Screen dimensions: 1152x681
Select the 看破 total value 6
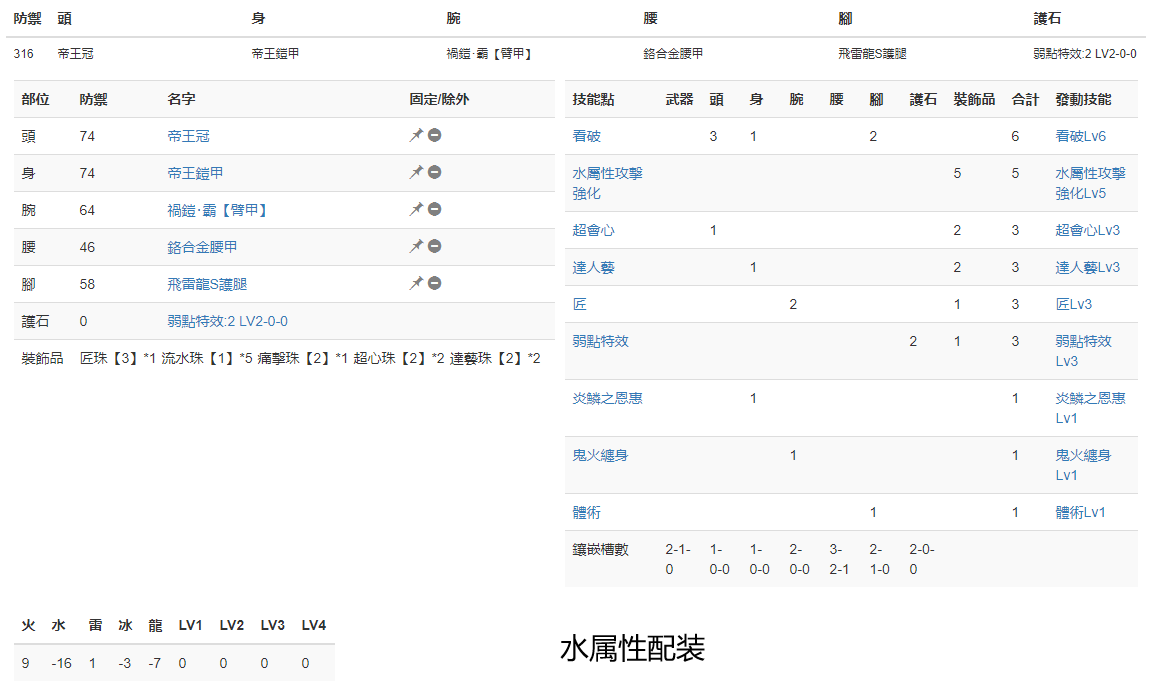pos(1015,136)
